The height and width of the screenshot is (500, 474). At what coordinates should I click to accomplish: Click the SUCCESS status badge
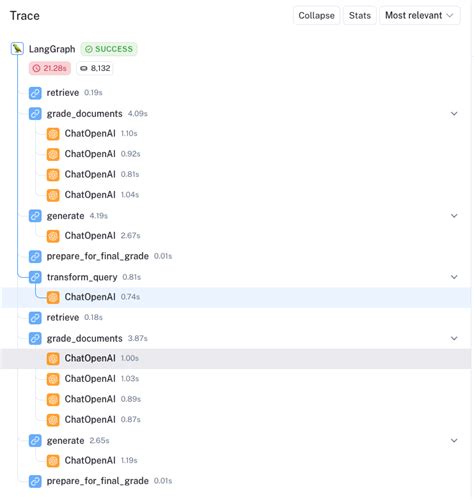click(109, 49)
